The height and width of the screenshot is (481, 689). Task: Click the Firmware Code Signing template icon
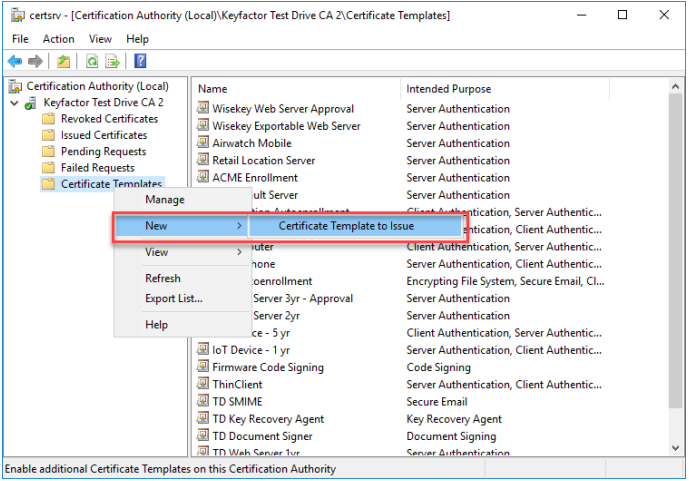tap(203, 366)
